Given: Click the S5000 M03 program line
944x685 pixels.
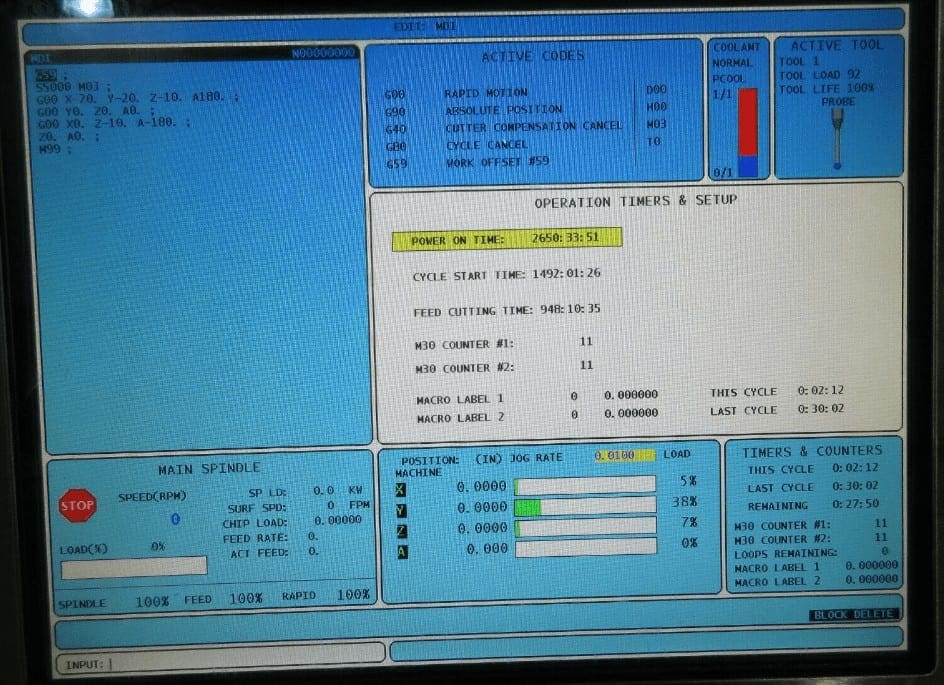Looking at the screenshot, I should click(74, 87).
